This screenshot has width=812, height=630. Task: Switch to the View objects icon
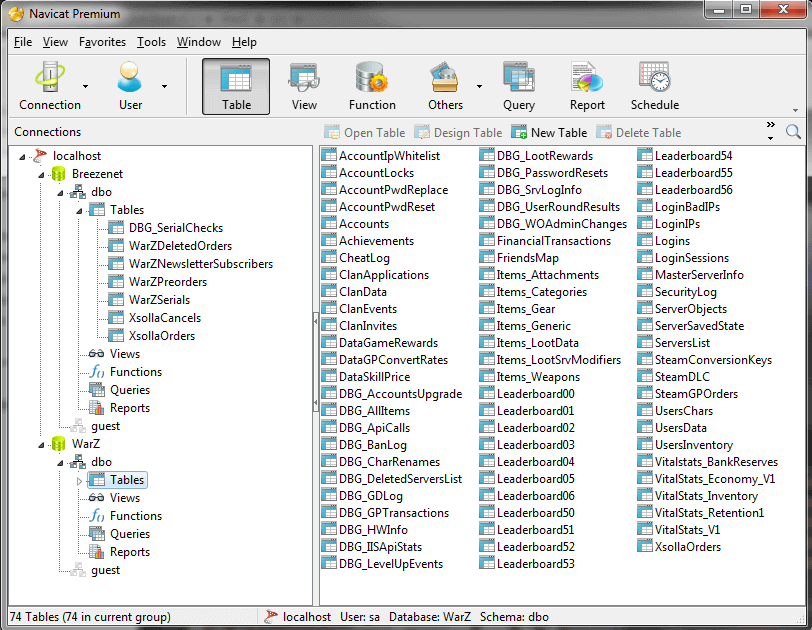304,86
